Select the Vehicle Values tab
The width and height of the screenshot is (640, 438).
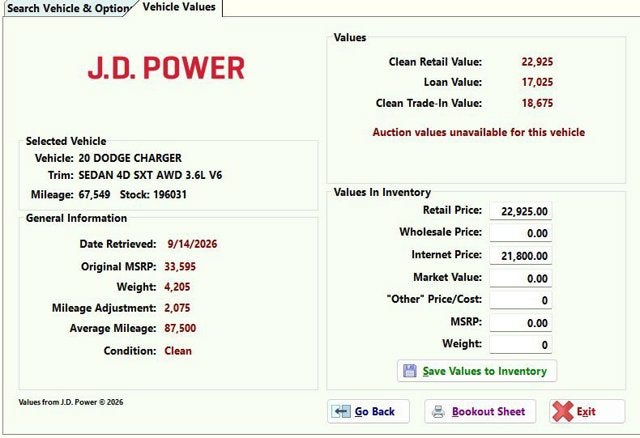[x=179, y=7]
